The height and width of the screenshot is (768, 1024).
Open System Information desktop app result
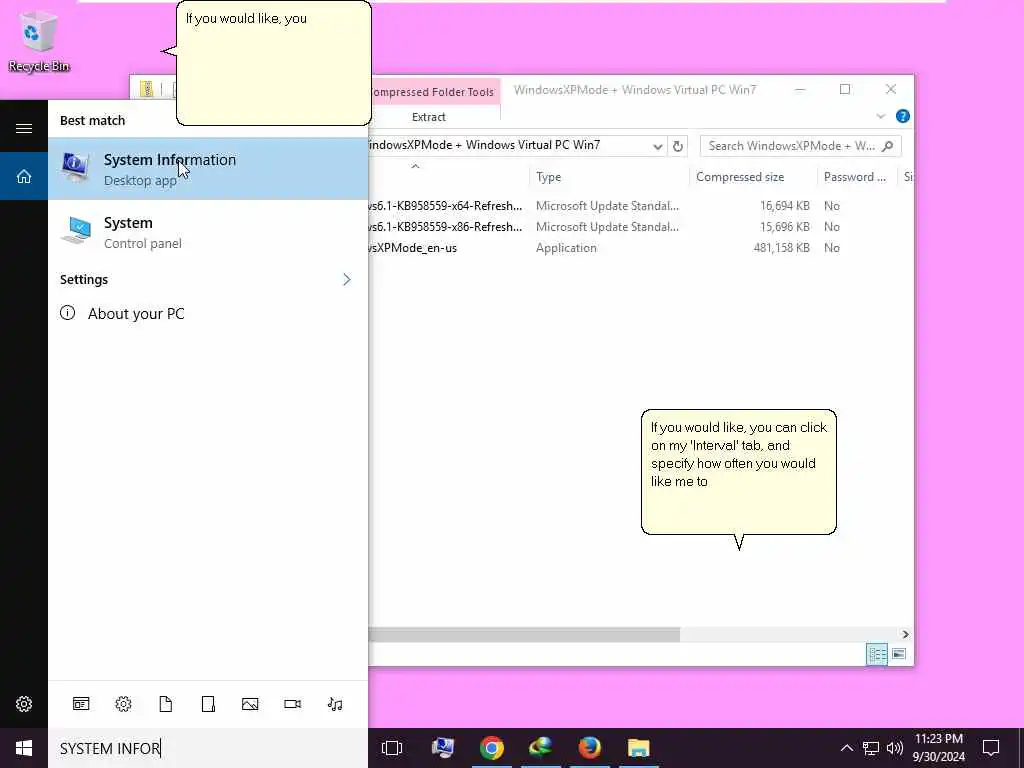click(208, 168)
